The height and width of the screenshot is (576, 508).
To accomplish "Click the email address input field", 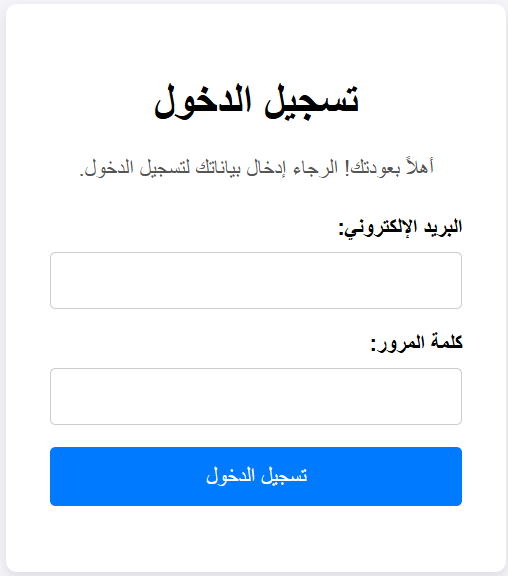I will coord(256,280).
